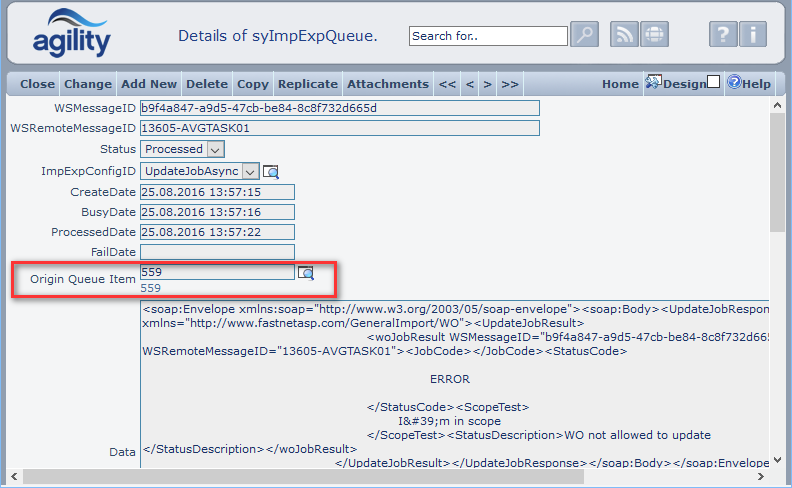Screen dimensions: 792x488
Task: Click the ProcessedDate field
Action: [217, 232]
